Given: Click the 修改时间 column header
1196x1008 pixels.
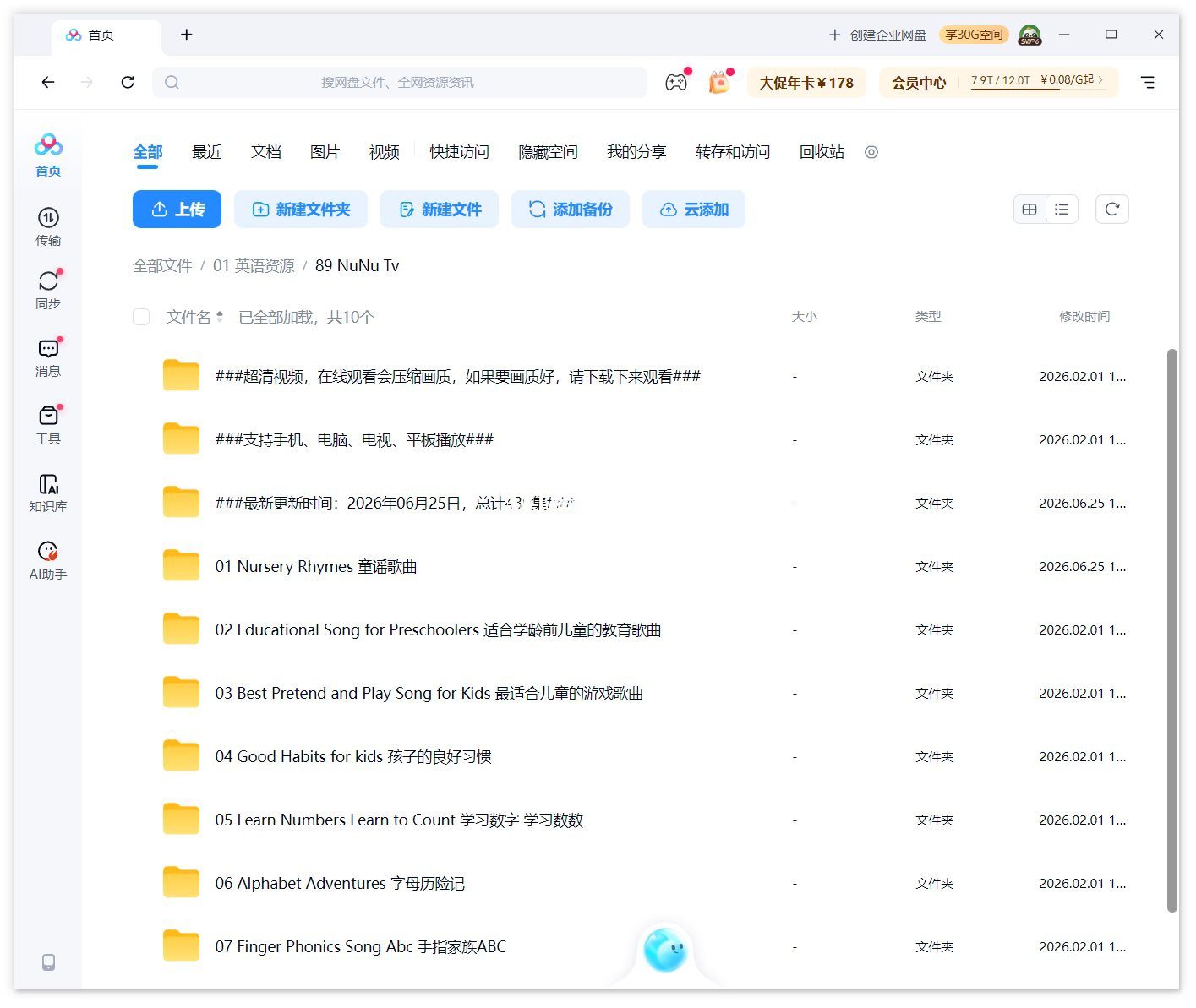Looking at the screenshot, I should point(1084,316).
